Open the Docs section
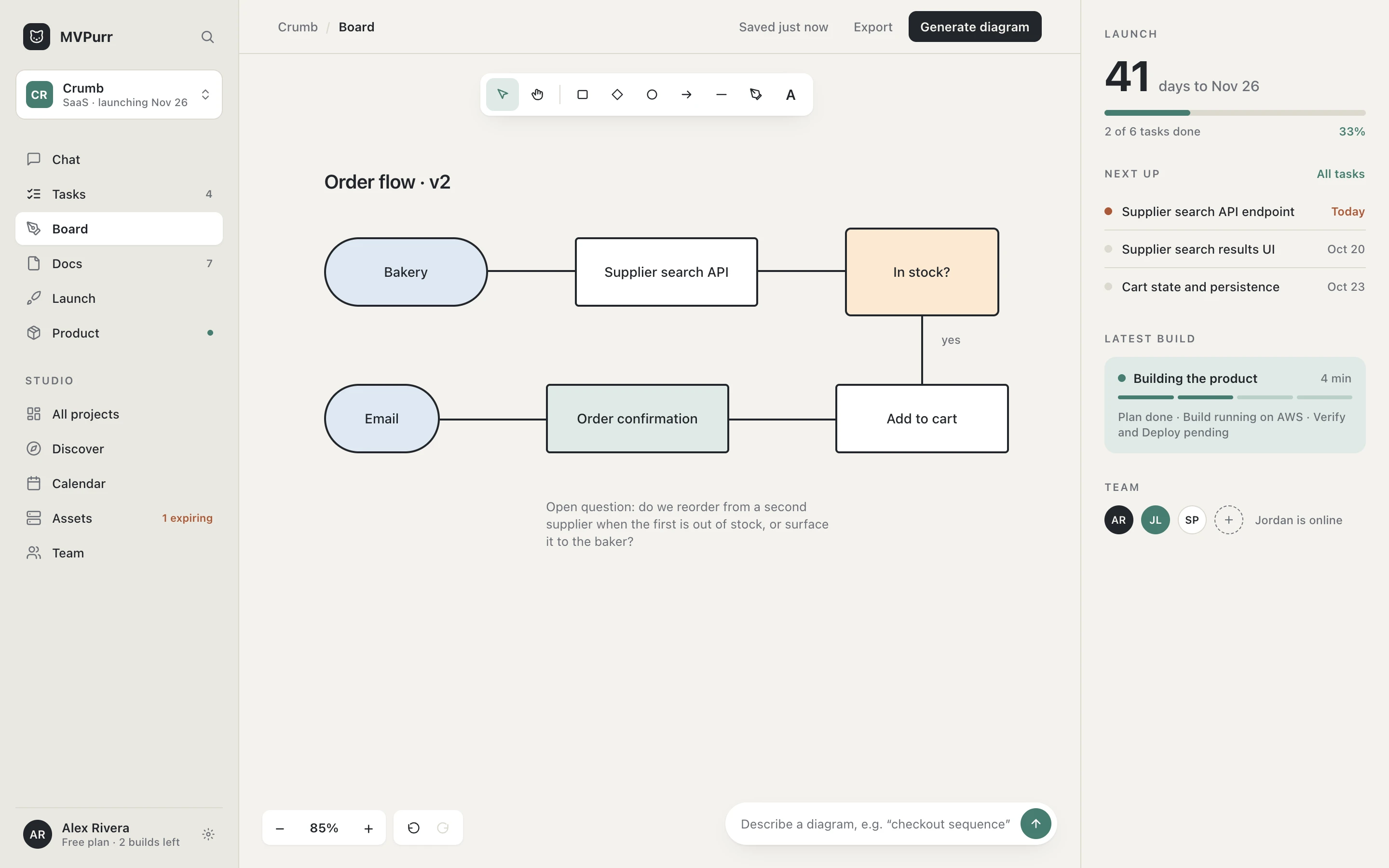This screenshot has height=868, width=1389. click(x=119, y=263)
